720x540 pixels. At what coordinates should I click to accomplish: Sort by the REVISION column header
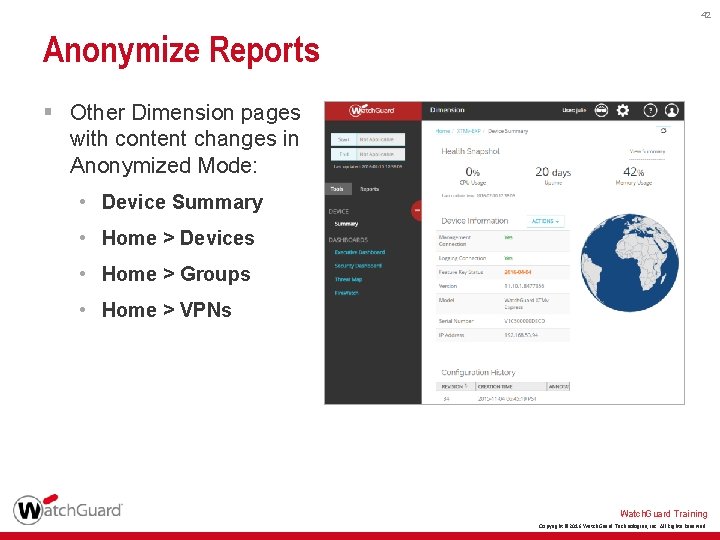coord(455,387)
